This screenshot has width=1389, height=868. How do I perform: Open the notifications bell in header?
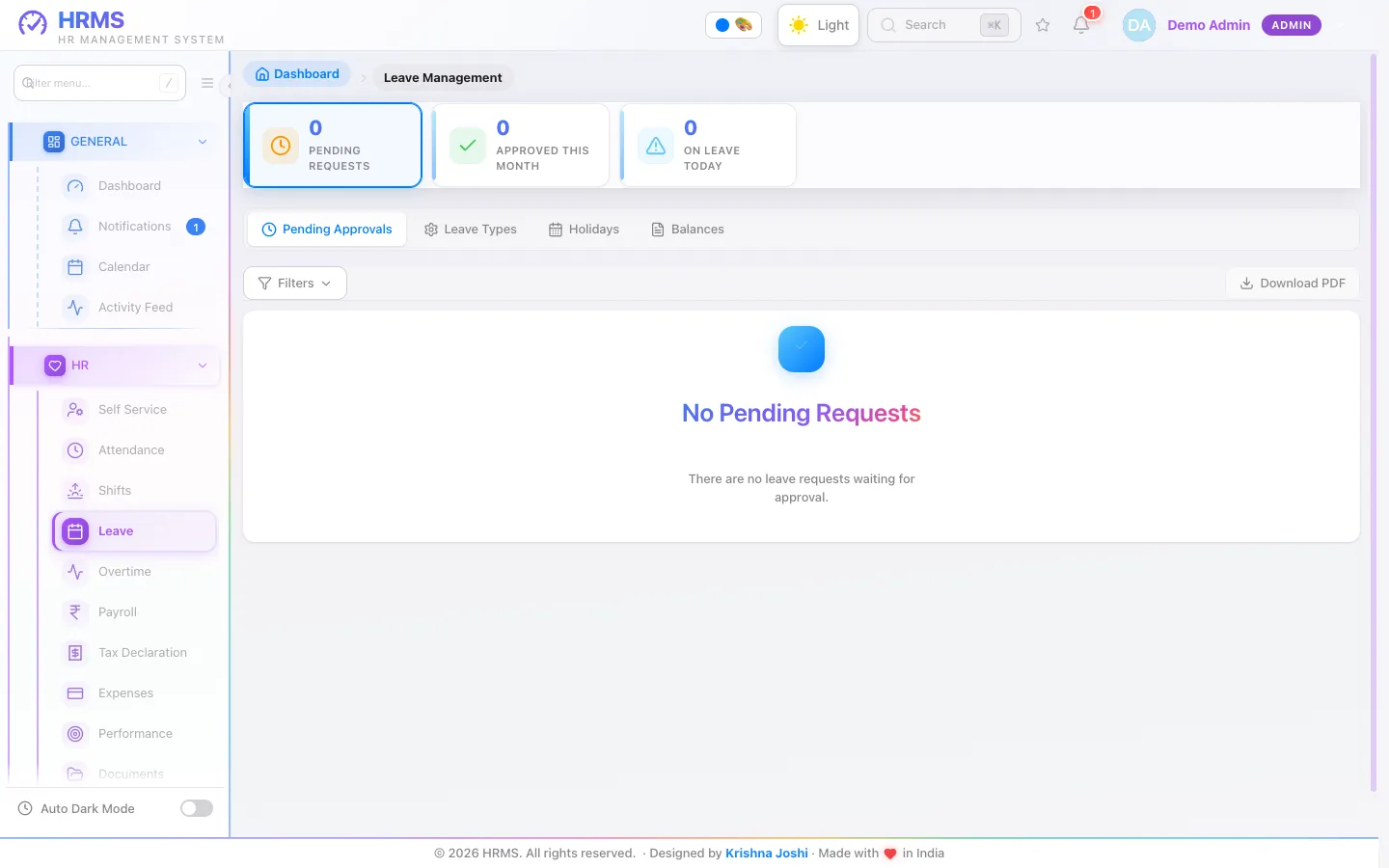click(x=1081, y=25)
